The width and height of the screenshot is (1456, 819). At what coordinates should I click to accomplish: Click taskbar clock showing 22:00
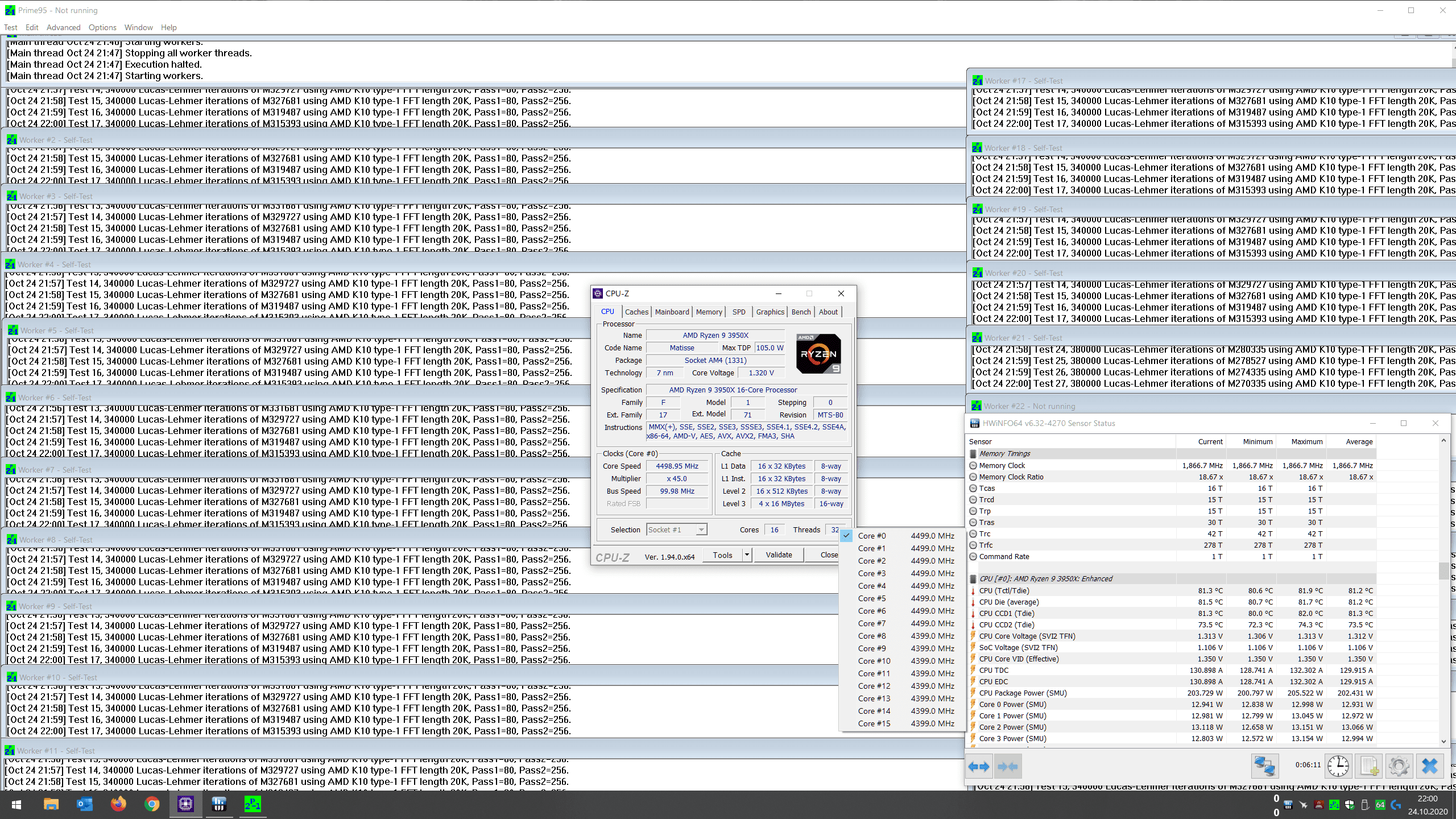1428,804
